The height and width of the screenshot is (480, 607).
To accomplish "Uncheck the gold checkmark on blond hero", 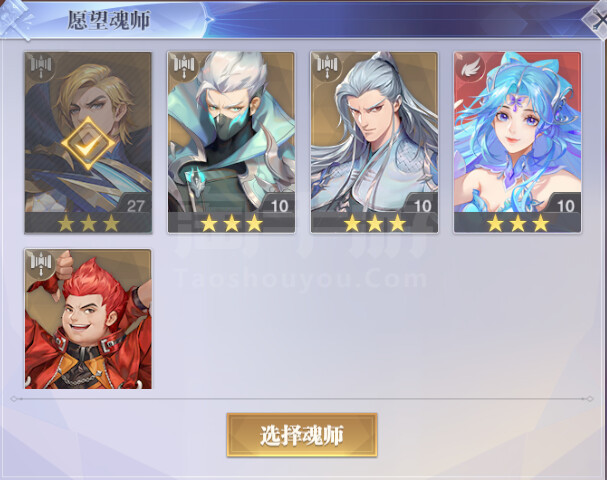I will 88,144.
